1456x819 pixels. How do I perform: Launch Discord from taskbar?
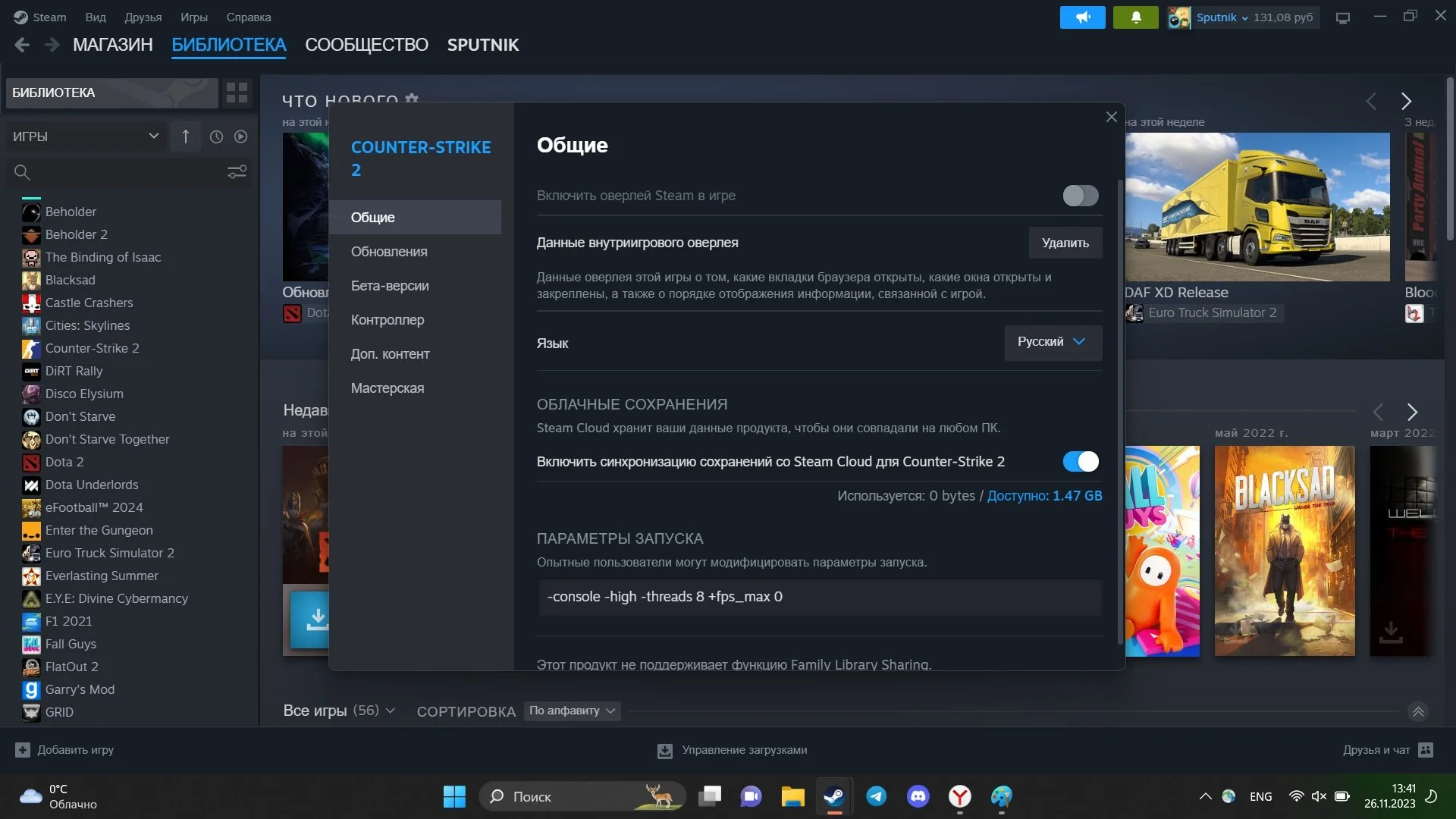click(918, 796)
